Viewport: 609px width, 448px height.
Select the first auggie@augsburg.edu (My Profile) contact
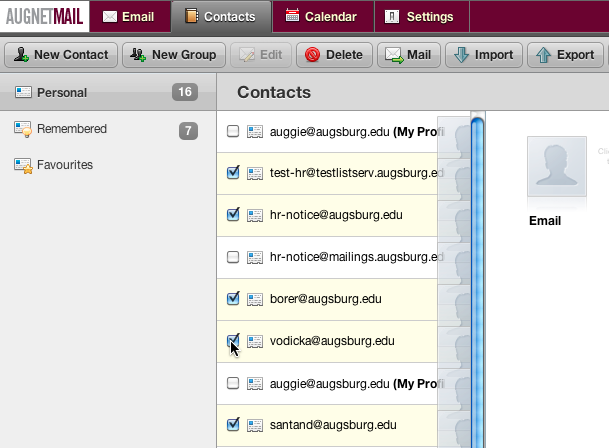(343, 132)
